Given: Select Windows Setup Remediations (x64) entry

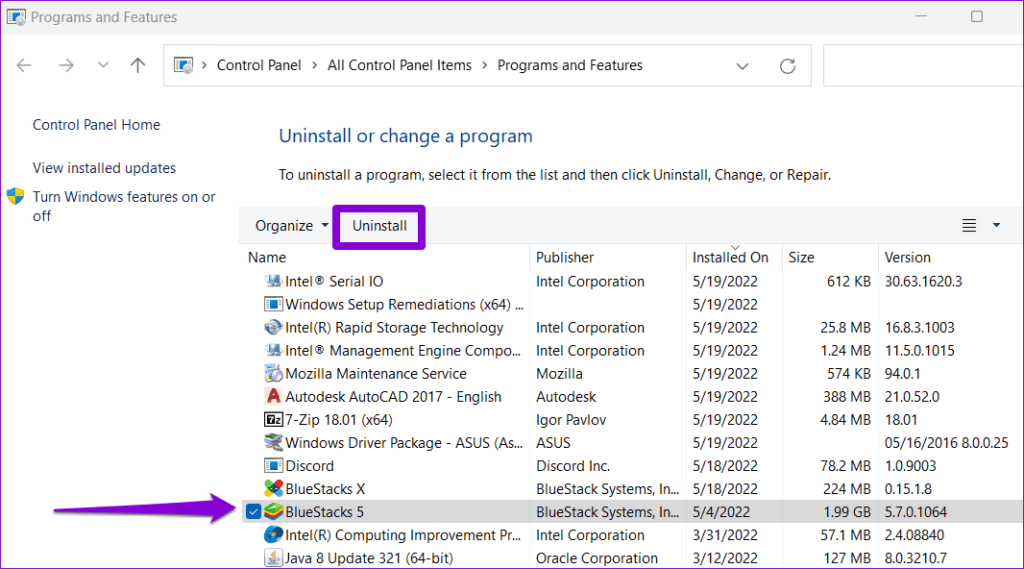Looking at the screenshot, I should click(x=404, y=304).
